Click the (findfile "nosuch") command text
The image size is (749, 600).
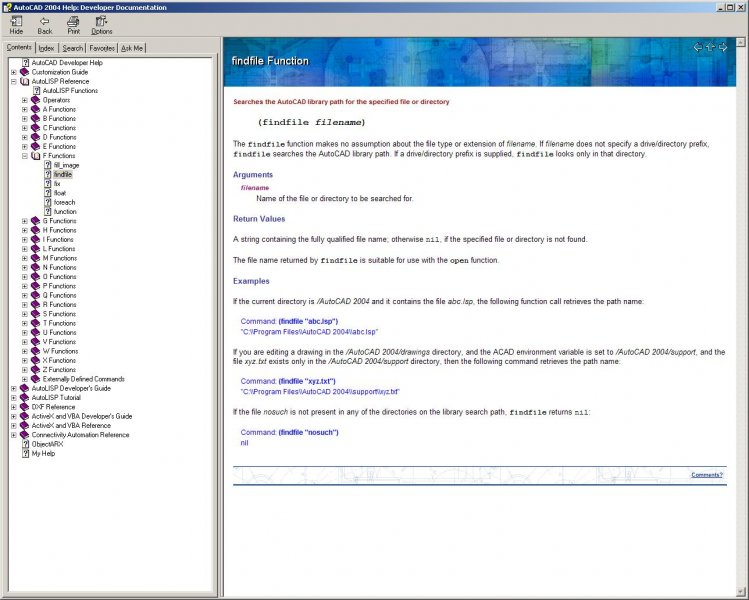(x=309, y=432)
